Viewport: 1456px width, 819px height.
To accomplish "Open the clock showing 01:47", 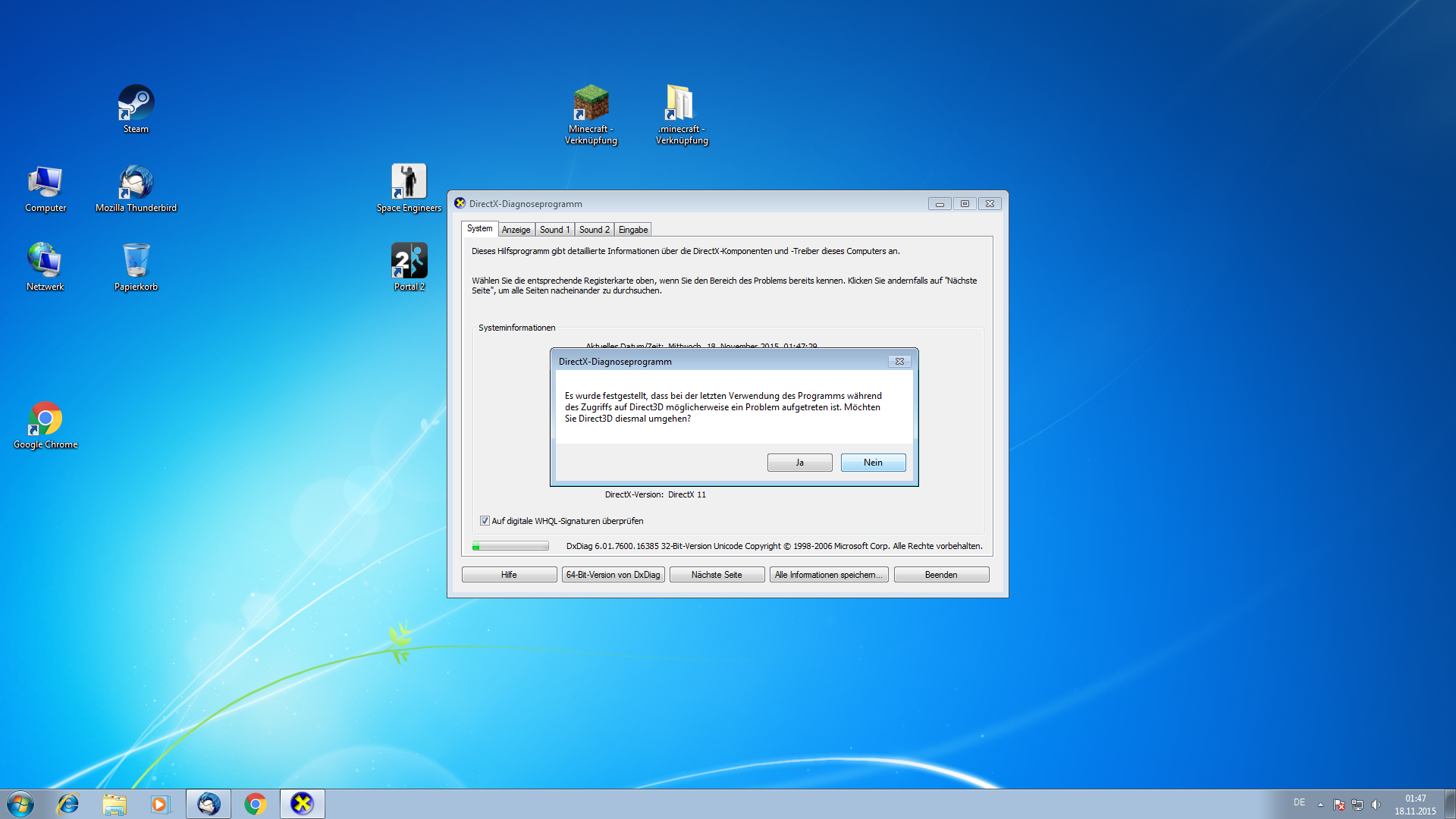I will [x=1415, y=805].
